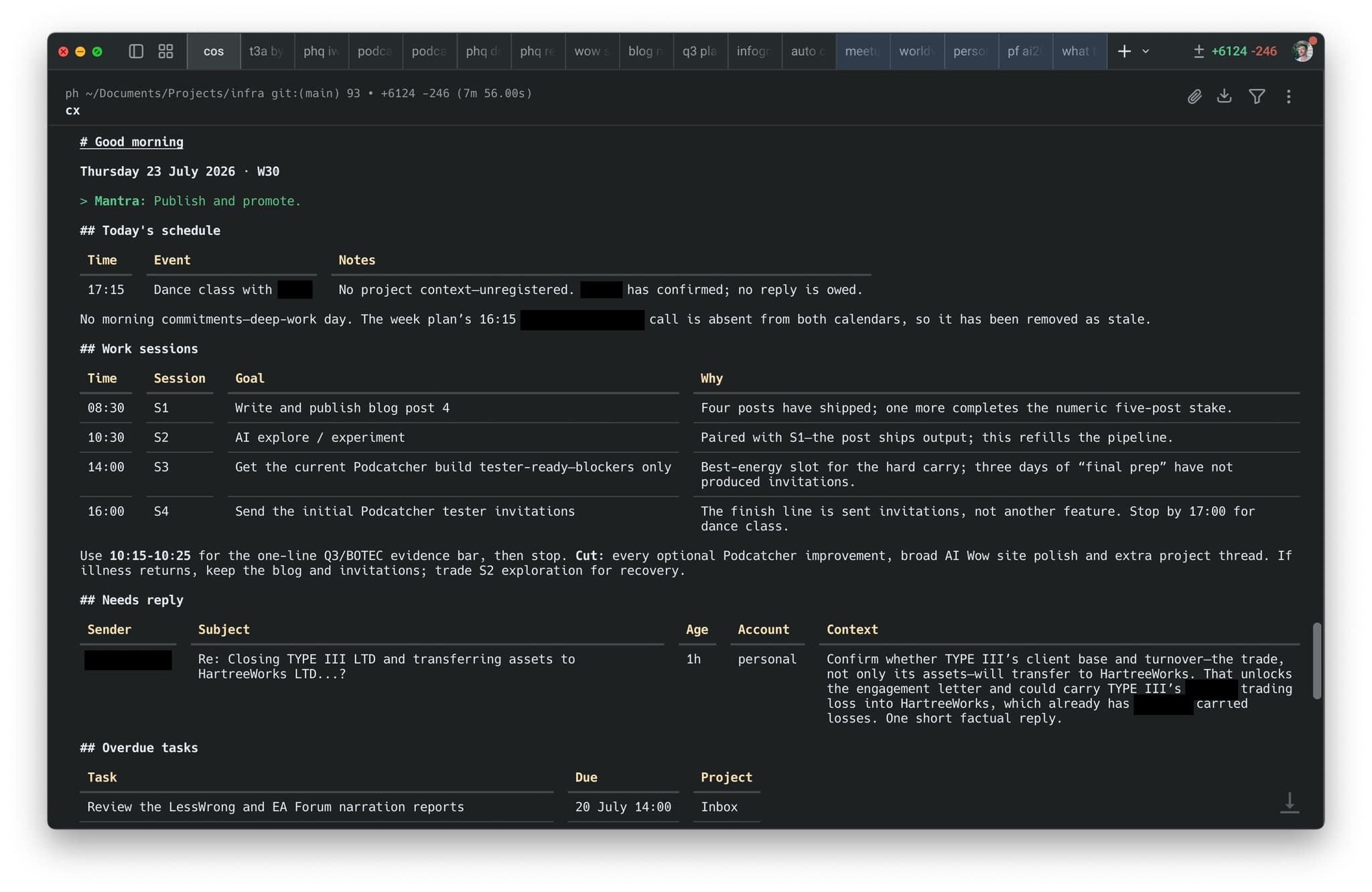
Task: Click the 16:00 session time cell
Action: [x=106, y=511]
